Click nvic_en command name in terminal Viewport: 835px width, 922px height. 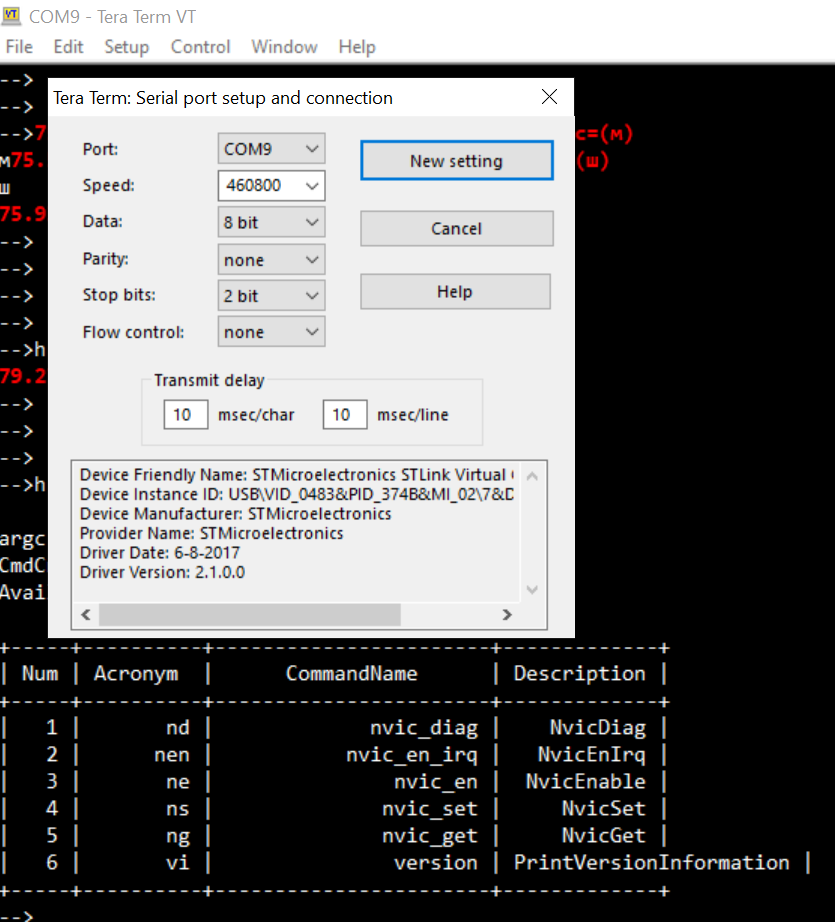[x=436, y=781]
